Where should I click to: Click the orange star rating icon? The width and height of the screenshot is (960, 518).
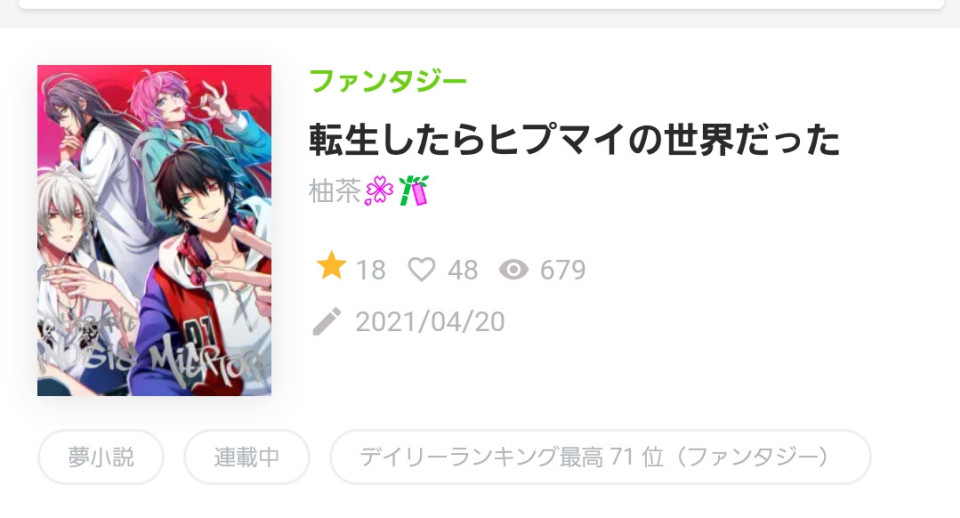331,266
